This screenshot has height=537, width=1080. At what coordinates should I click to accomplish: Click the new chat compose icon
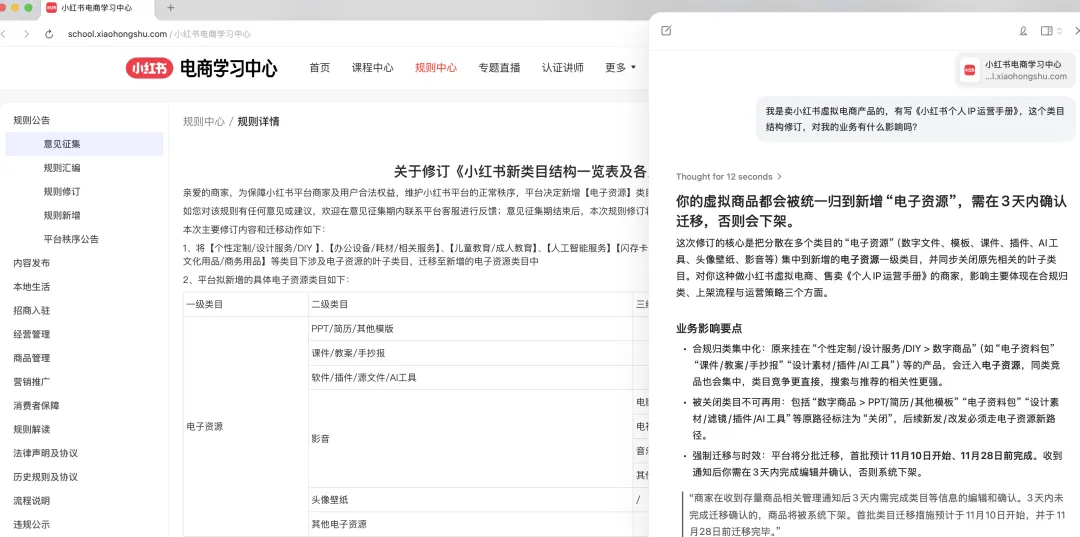pyautogui.click(x=666, y=31)
